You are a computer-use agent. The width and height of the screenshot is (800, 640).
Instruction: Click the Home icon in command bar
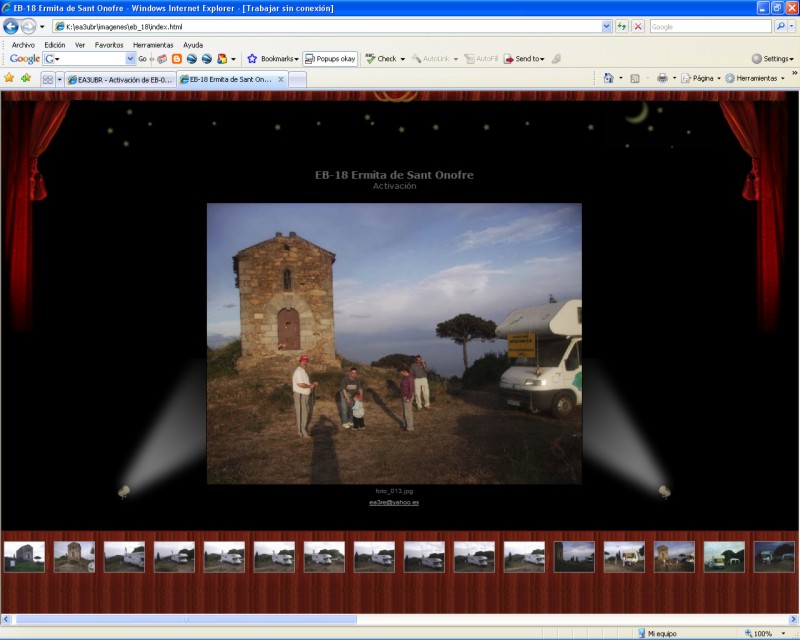point(608,78)
